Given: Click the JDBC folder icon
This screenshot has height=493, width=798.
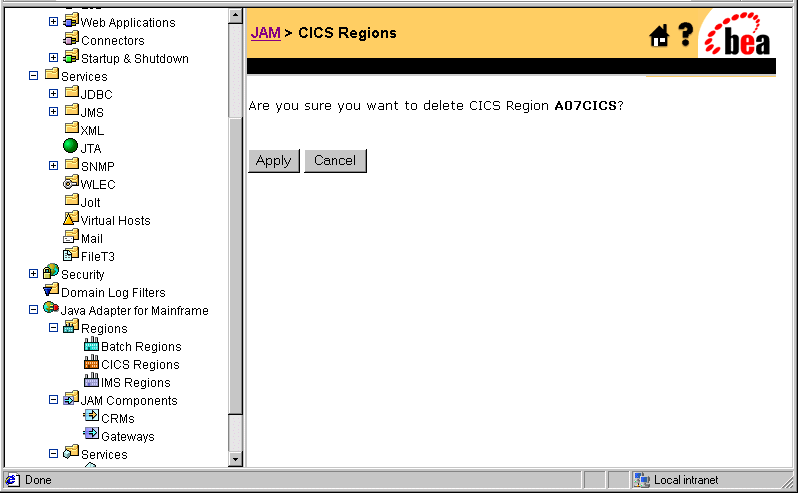Looking at the screenshot, I should [72, 92].
